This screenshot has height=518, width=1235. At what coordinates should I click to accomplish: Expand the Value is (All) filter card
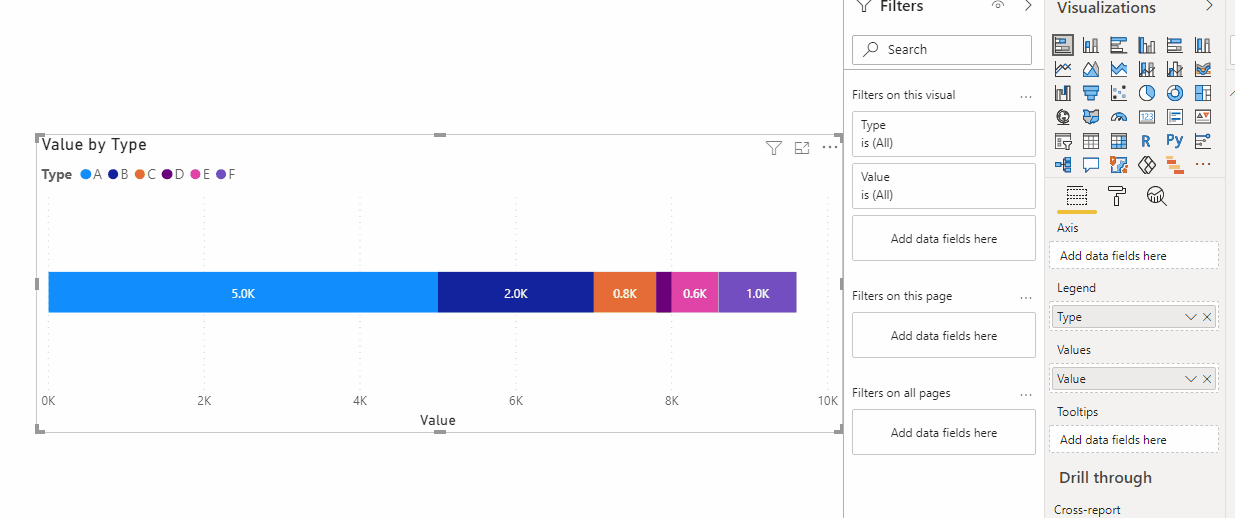click(x=944, y=186)
